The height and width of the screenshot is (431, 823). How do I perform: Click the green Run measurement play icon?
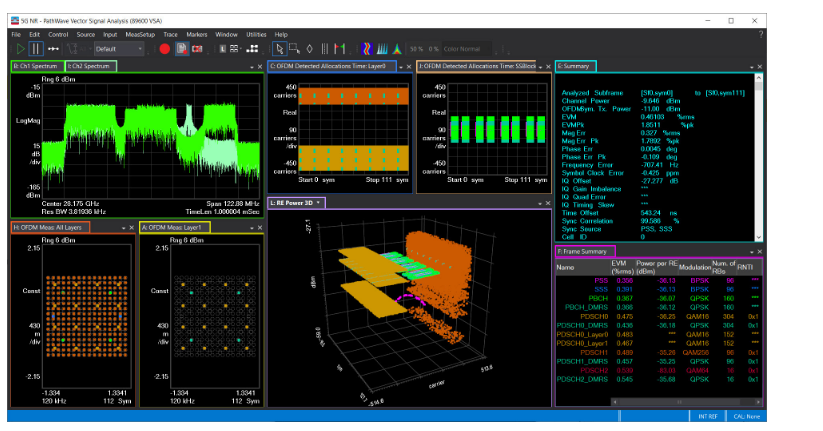point(20,48)
